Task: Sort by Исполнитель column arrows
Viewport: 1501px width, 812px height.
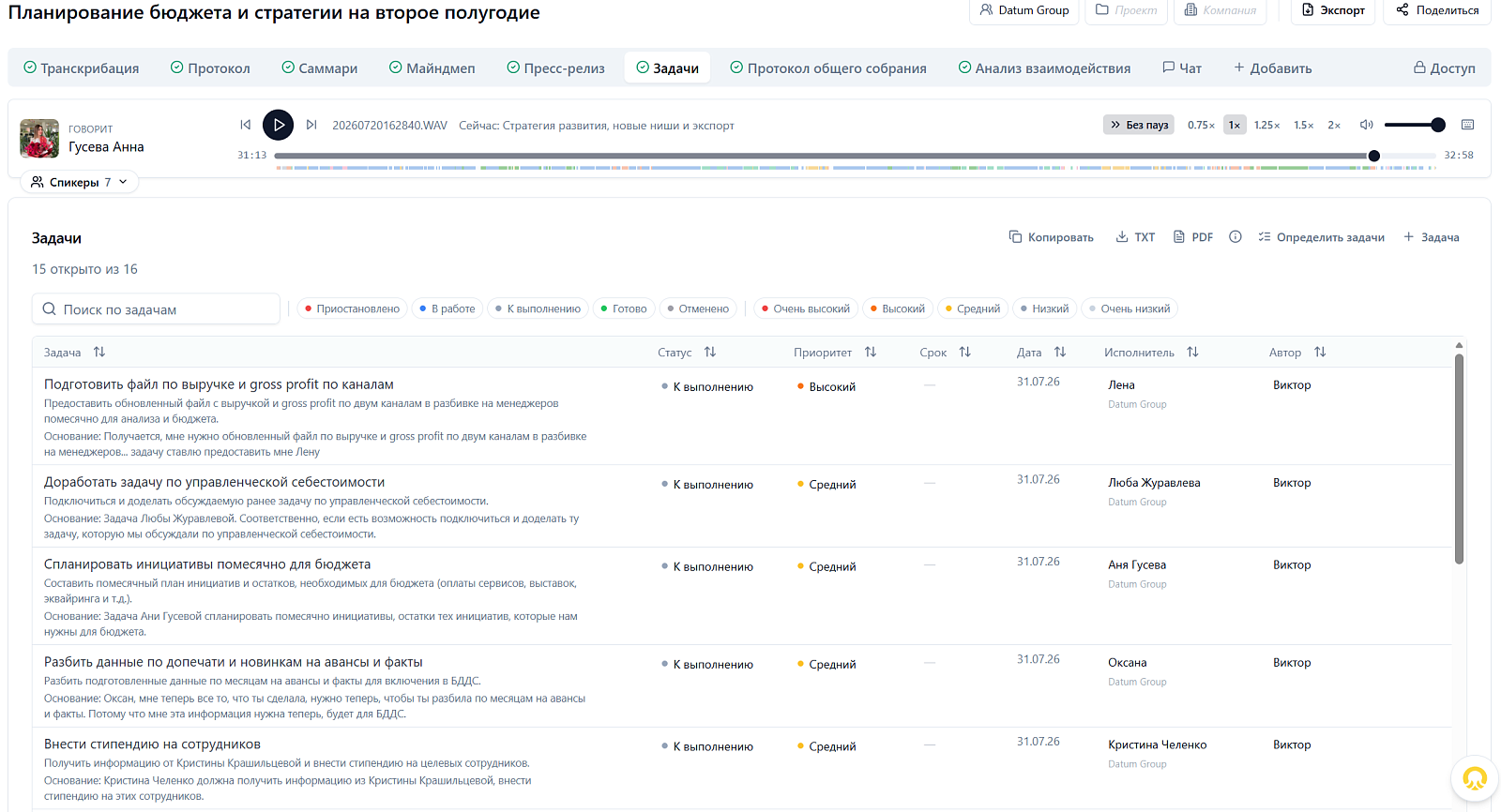Action: pyautogui.click(x=1192, y=352)
